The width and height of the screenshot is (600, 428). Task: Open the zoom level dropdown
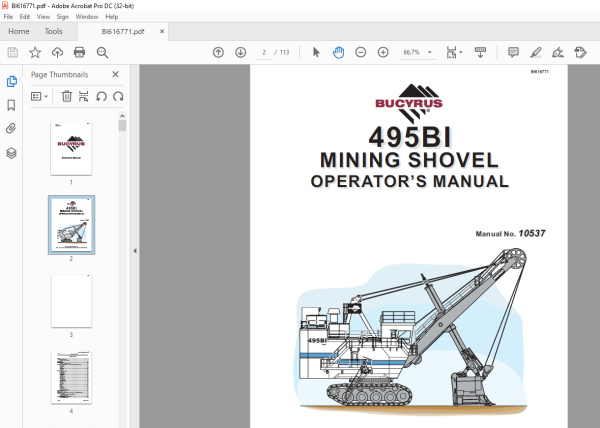430,52
